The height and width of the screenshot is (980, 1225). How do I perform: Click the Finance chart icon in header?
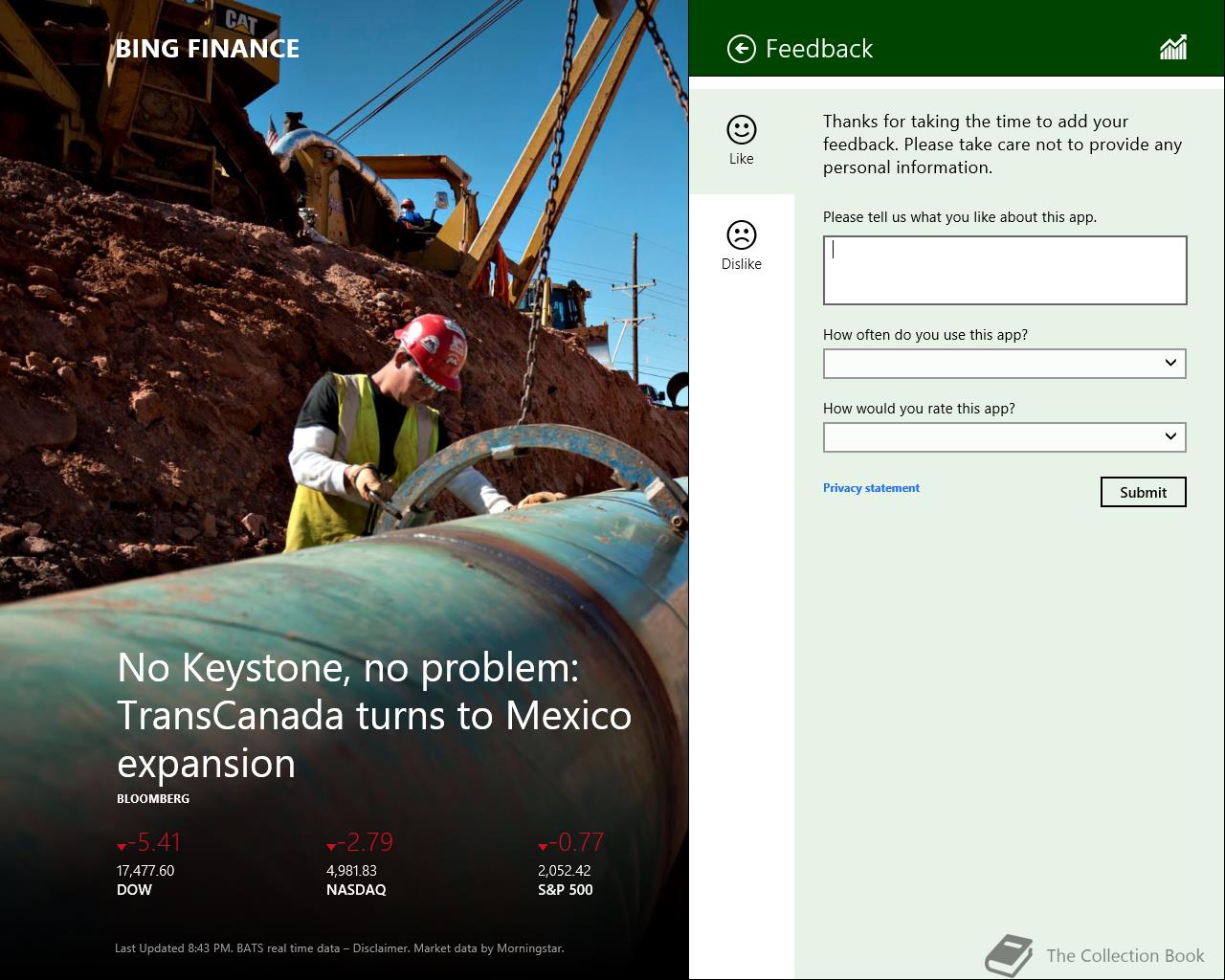tap(1173, 48)
